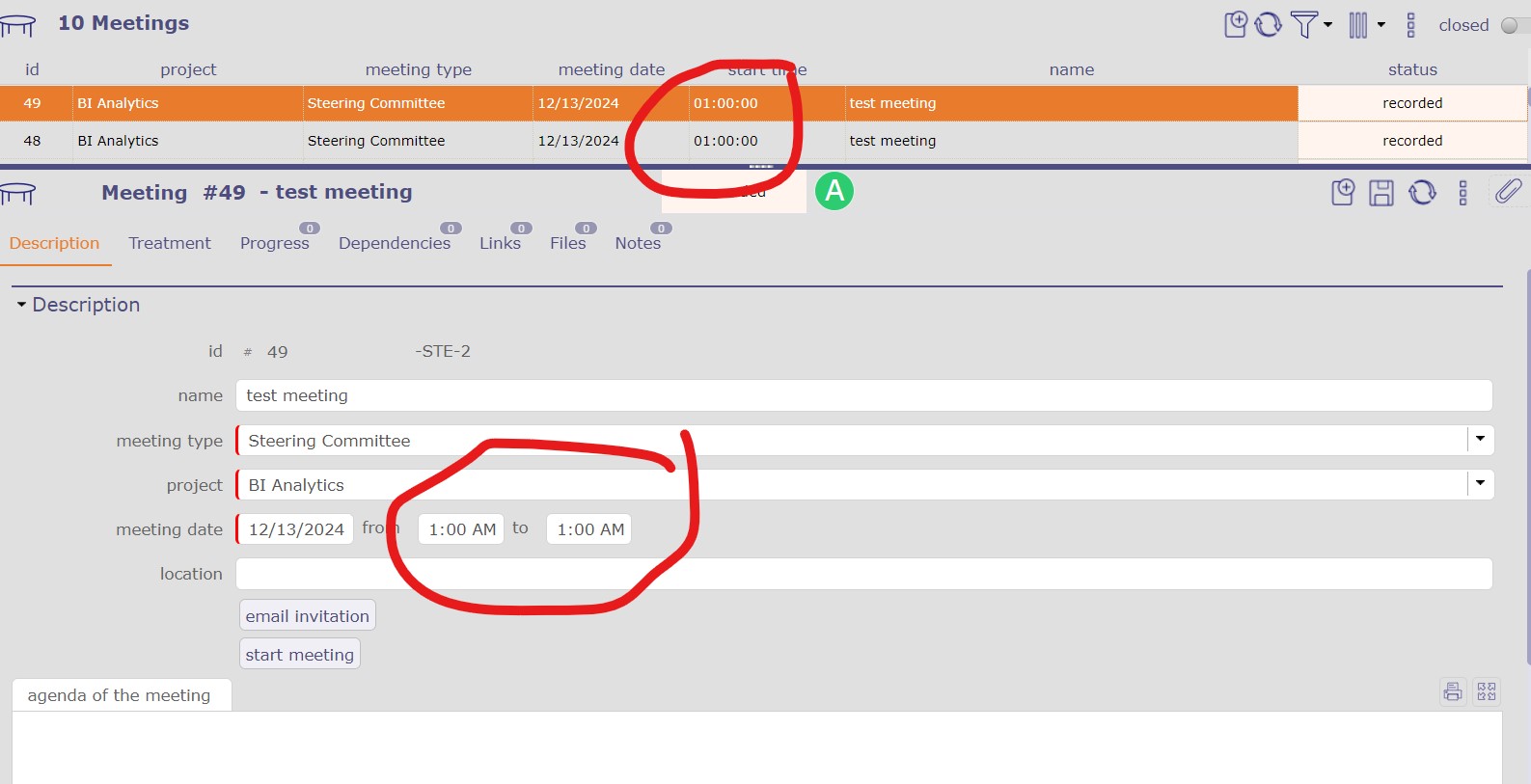Click the paperclip attachment icon
The width and height of the screenshot is (1531, 784).
tap(1508, 192)
